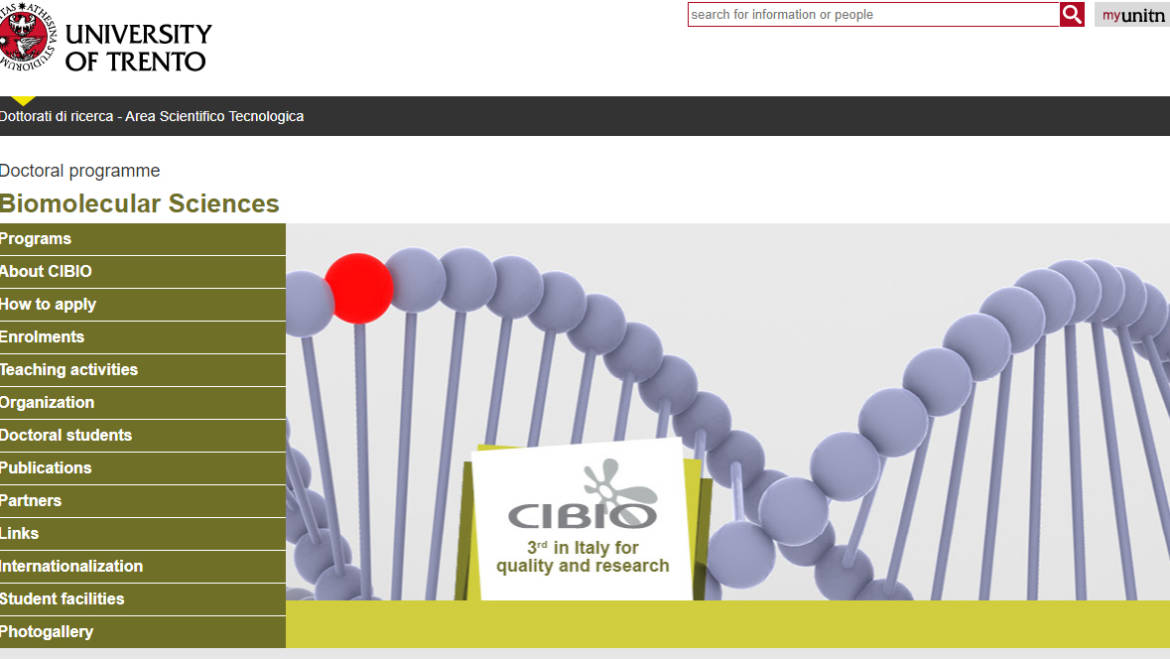Viewport: 1170px width, 659px height.
Task: Open the Doctoral students page
Action: pyautogui.click(x=143, y=436)
